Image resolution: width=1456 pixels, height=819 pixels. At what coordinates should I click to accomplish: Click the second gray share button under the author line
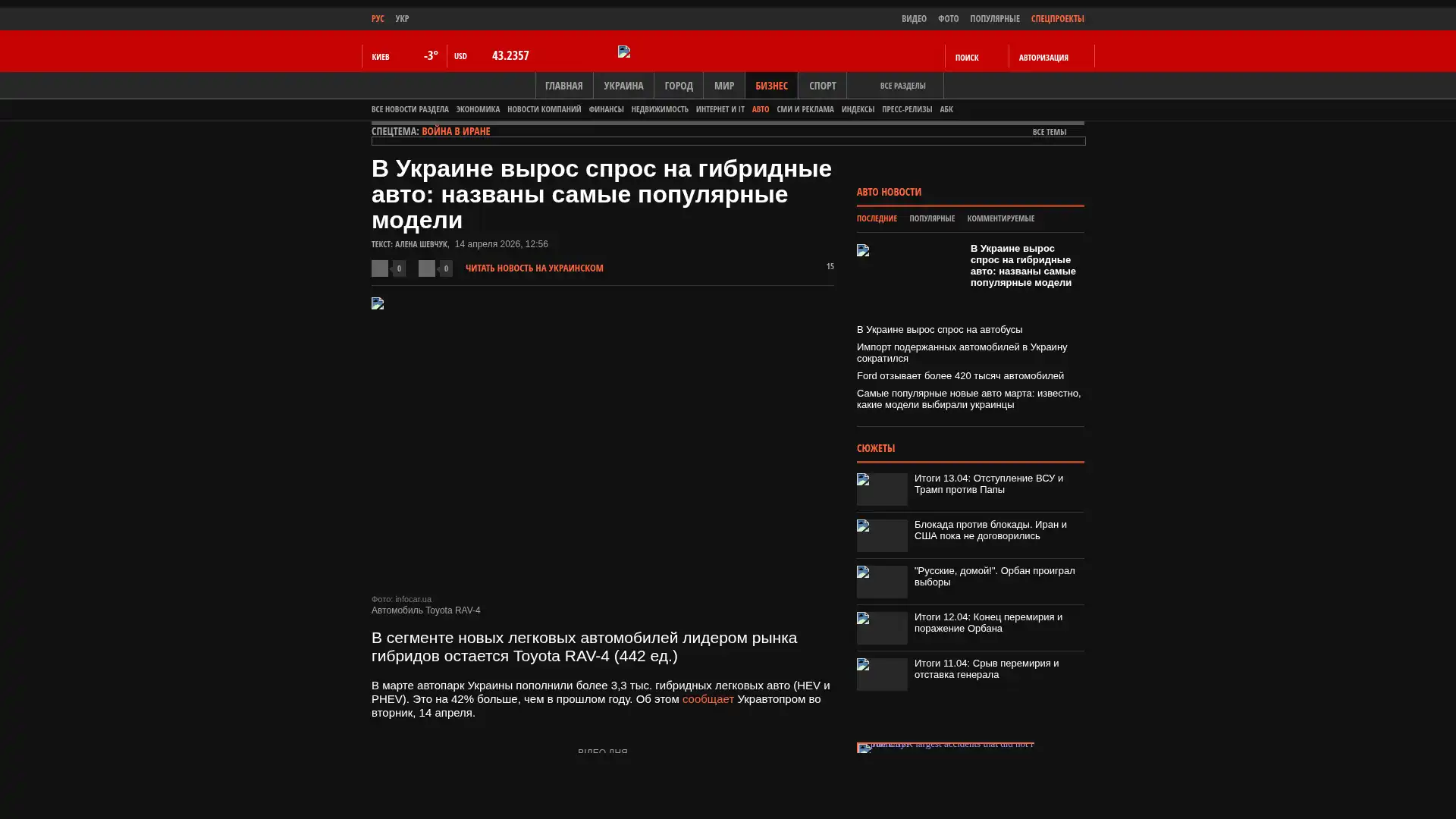click(427, 268)
